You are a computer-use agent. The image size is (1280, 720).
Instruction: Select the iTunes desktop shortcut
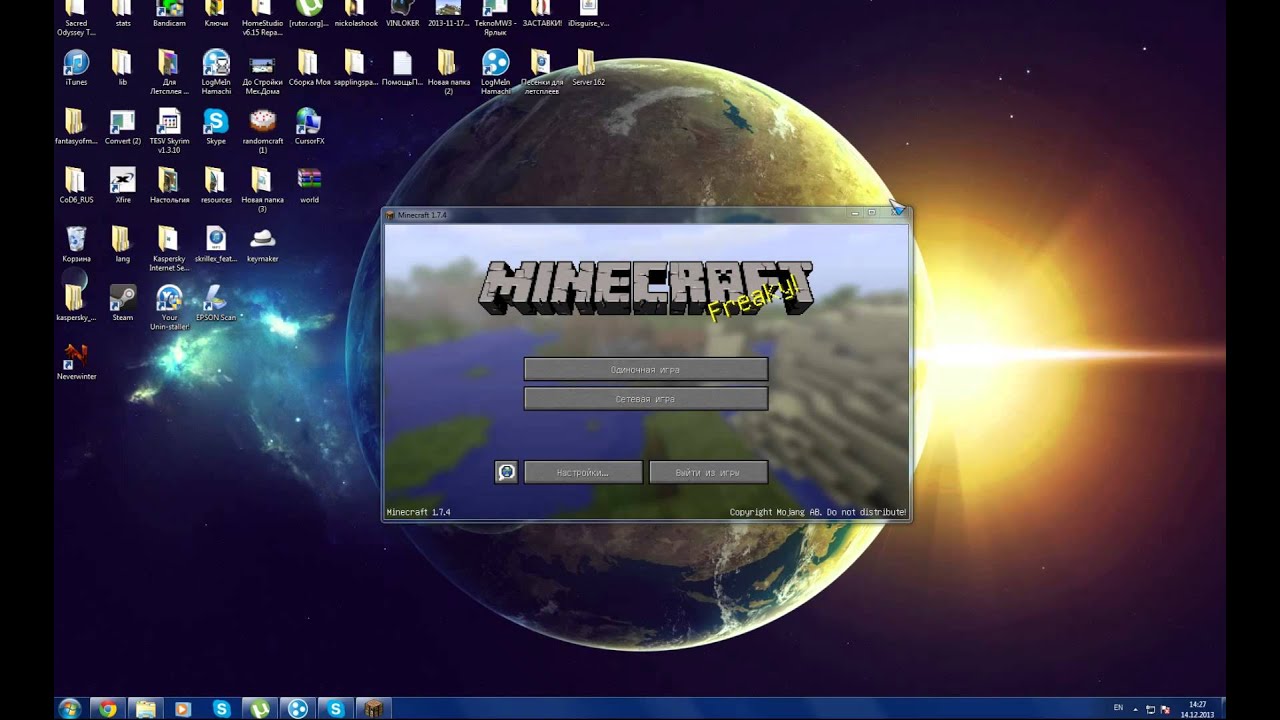[x=76, y=68]
